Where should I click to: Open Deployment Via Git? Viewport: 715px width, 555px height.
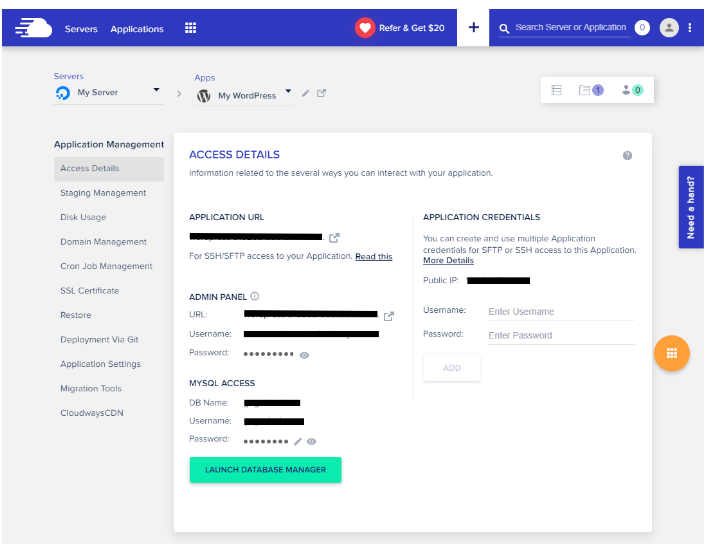click(99, 339)
